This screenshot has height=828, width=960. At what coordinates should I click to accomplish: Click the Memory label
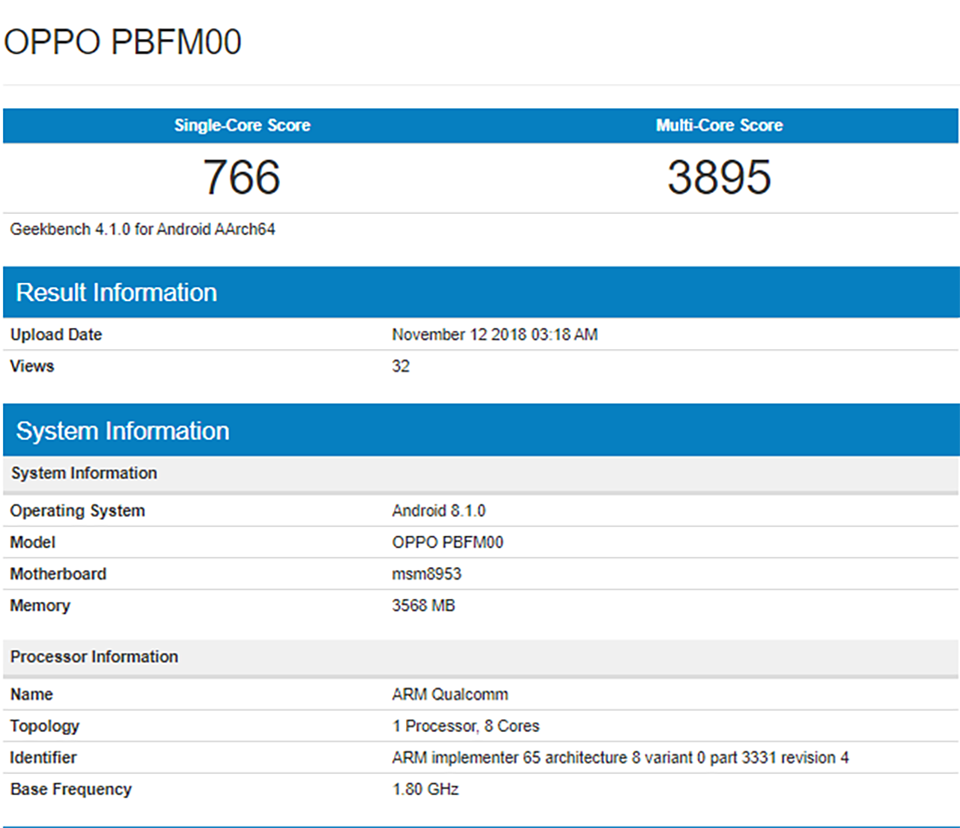pos(40,606)
